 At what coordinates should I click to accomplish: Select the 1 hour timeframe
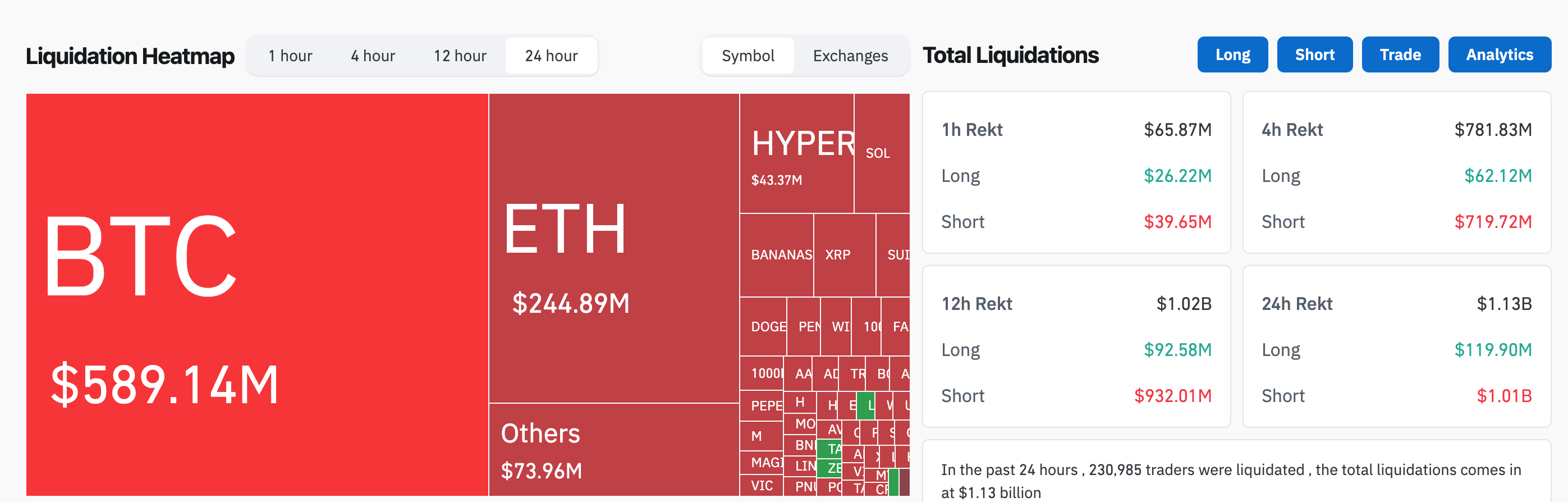[290, 56]
